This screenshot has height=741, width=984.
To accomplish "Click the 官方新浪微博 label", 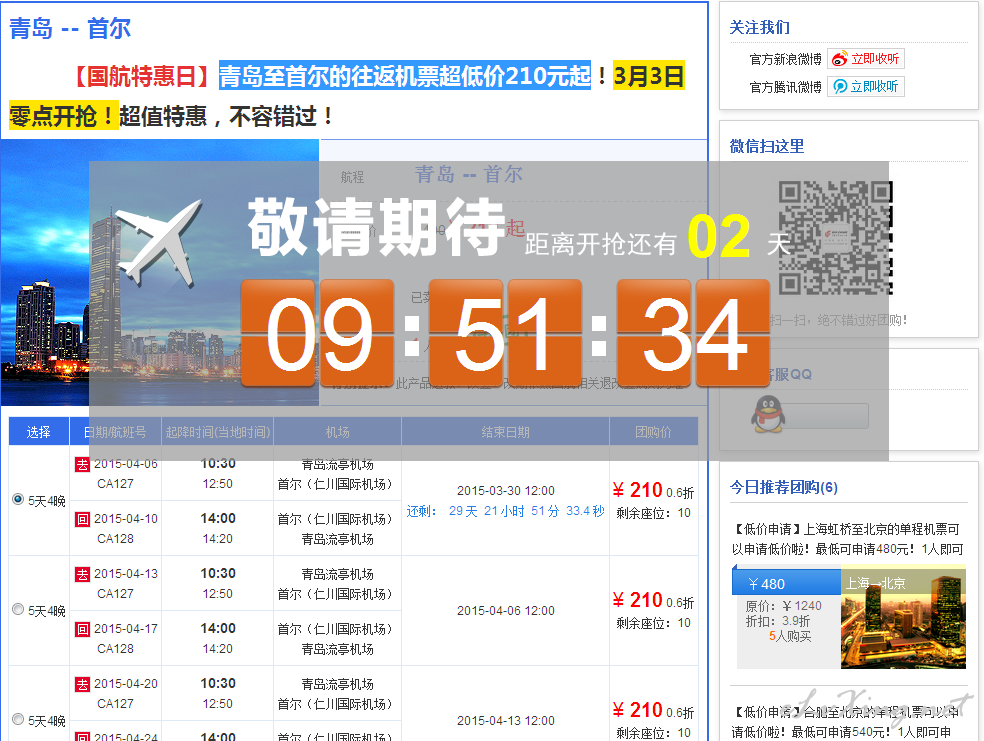I will tap(785, 60).
